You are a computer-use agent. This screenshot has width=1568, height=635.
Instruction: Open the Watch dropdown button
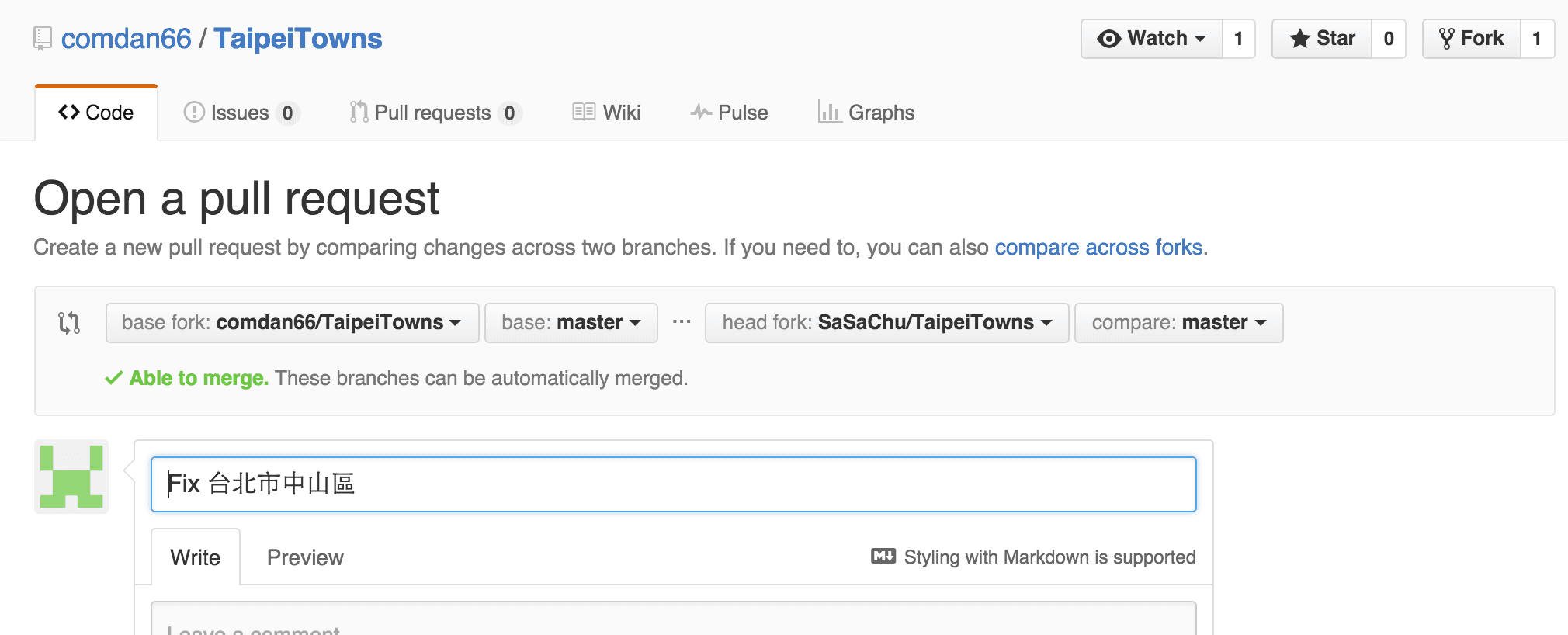pyautogui.click(x=1152, y=39)
